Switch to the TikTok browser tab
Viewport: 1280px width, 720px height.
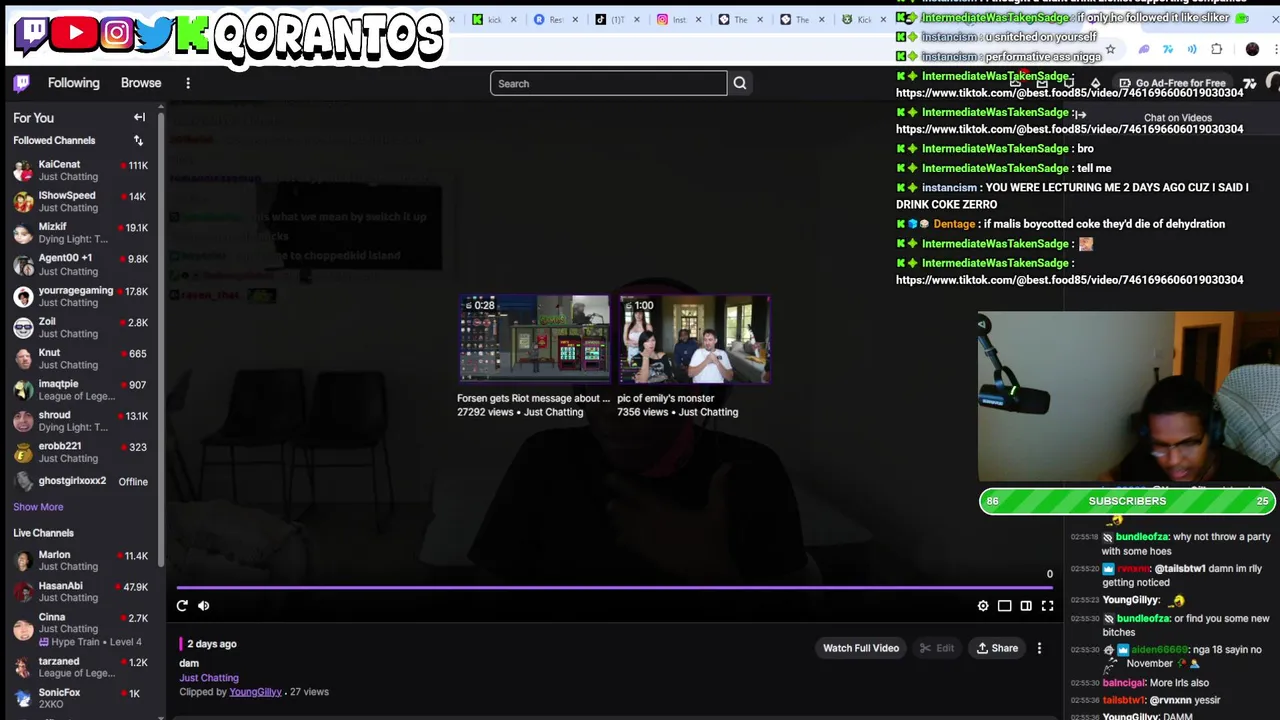[x=610, y=19]
